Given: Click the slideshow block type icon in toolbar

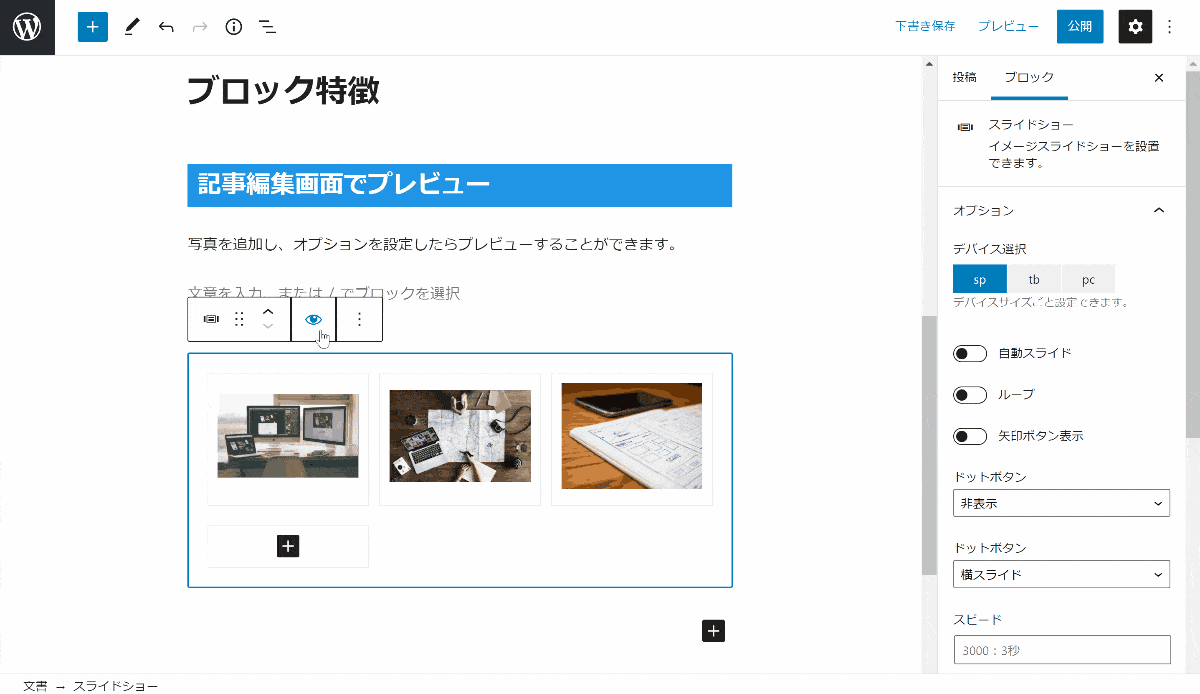Looking at the screenshot, I should [x=211, y=320].
